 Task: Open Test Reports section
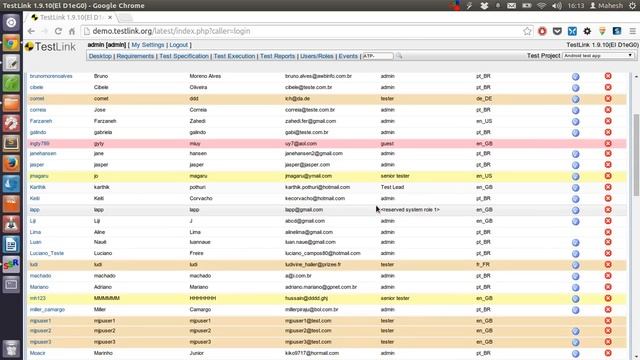point(278,56)
